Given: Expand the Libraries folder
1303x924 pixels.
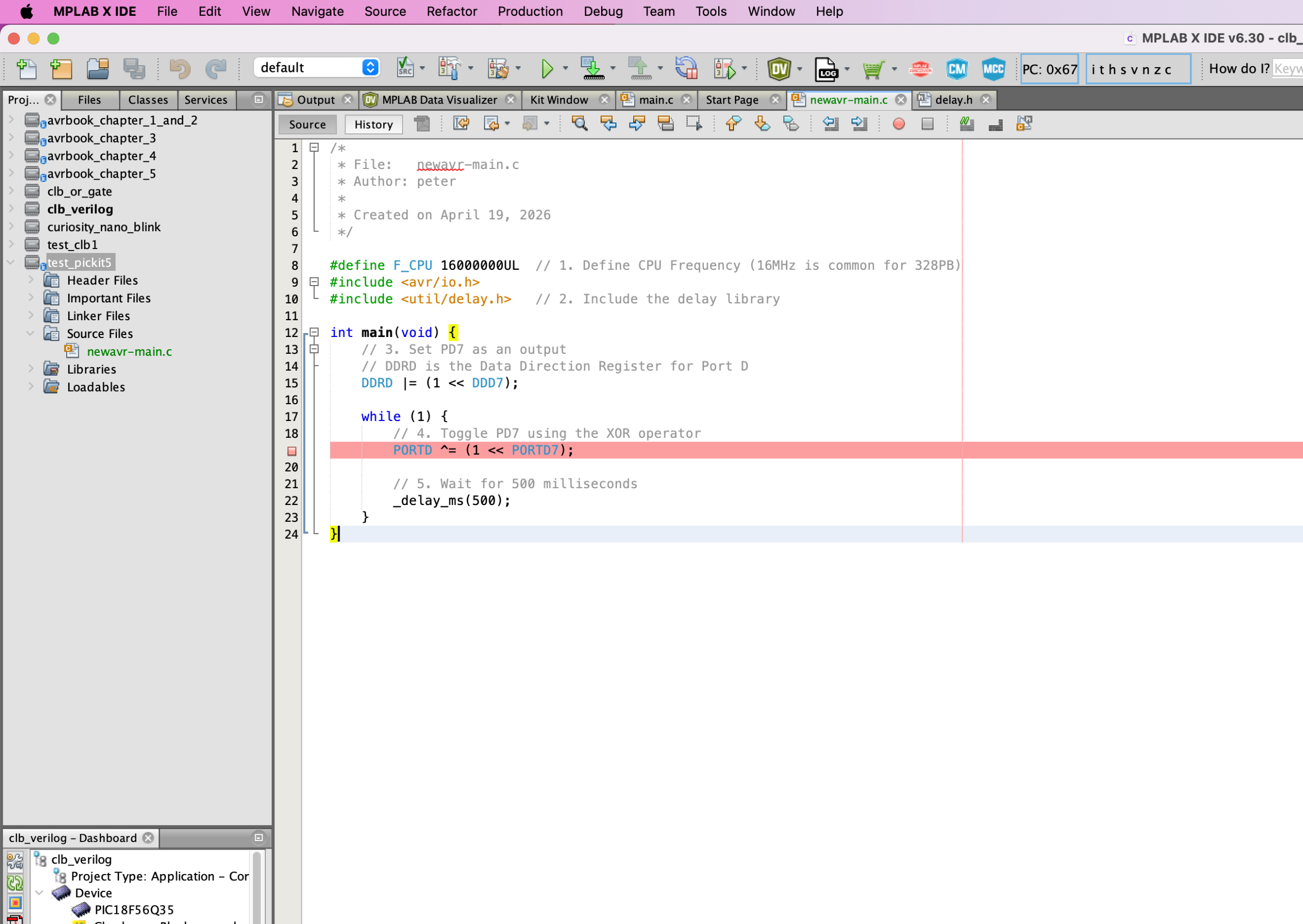Looking at the screenshot, I should click(31, 369).
